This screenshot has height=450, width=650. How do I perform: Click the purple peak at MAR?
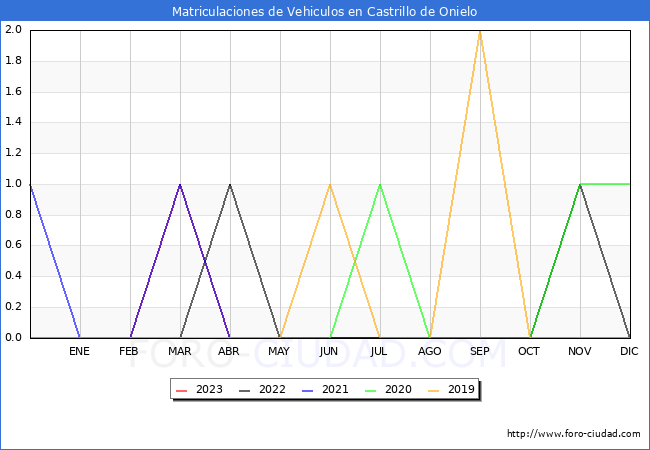click(x=180, y=184)
